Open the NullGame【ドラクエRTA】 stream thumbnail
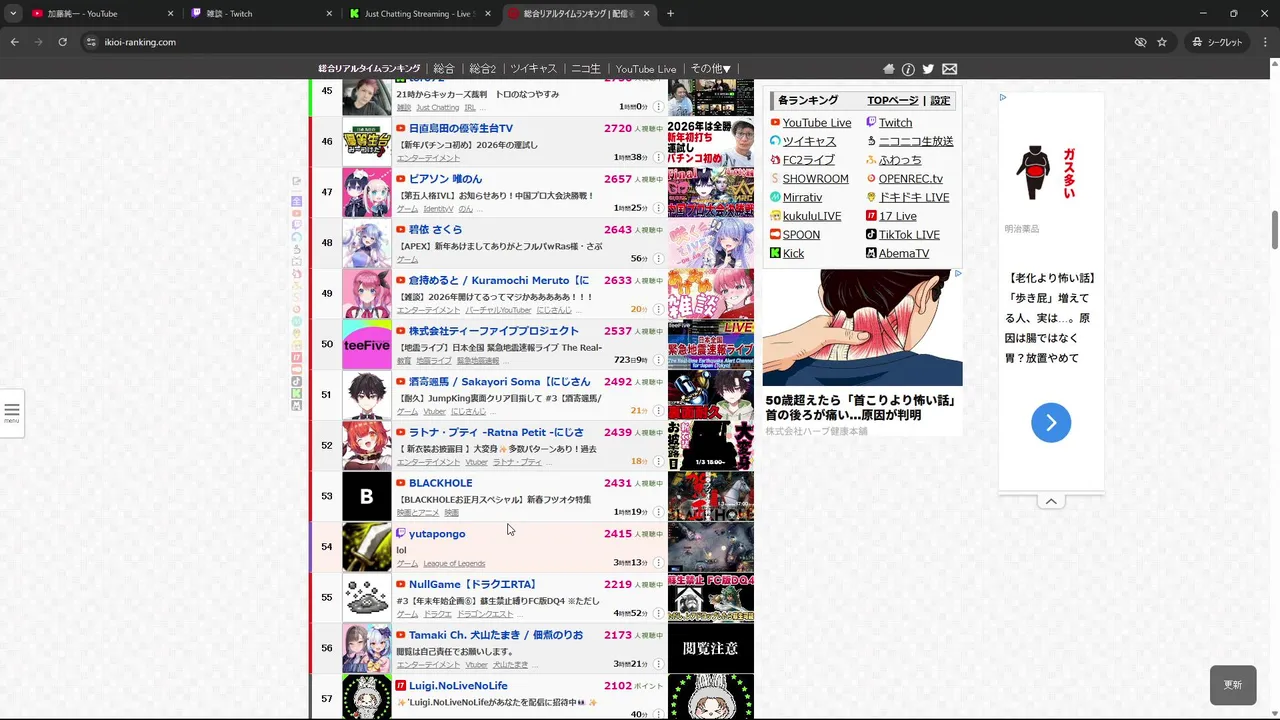 (x=711, y=597)
